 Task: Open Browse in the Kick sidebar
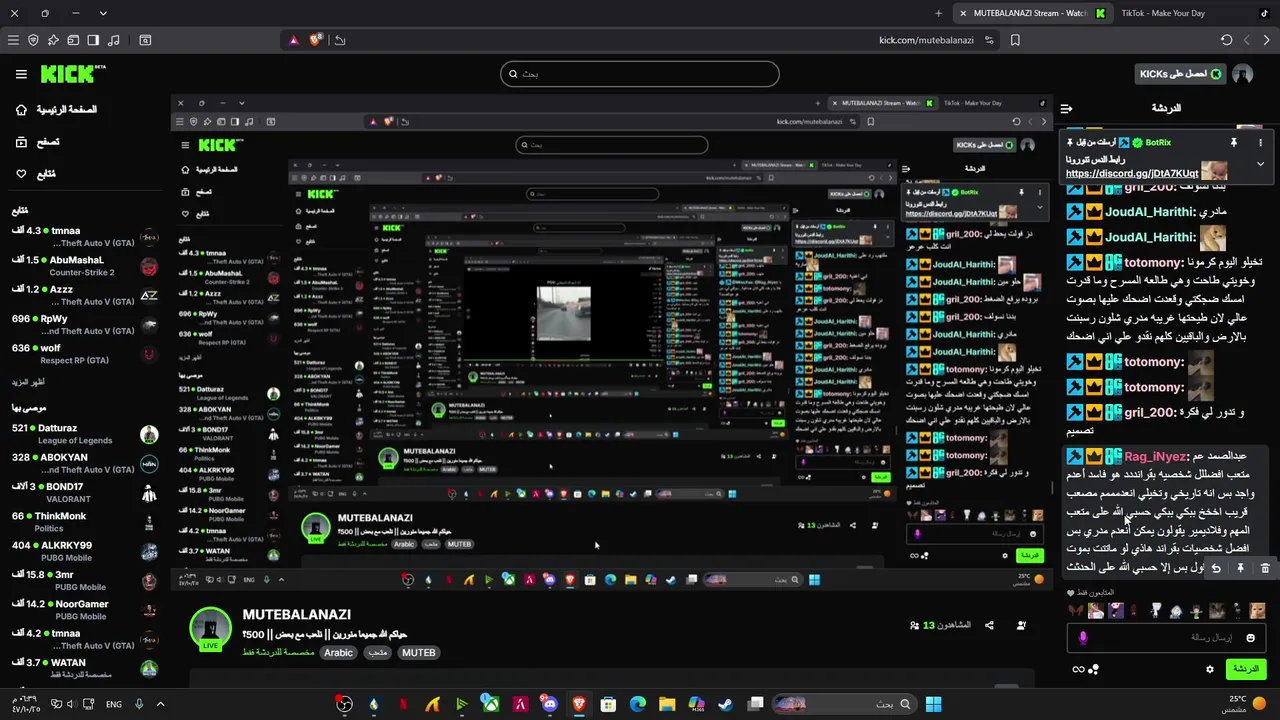click(37, 142)
